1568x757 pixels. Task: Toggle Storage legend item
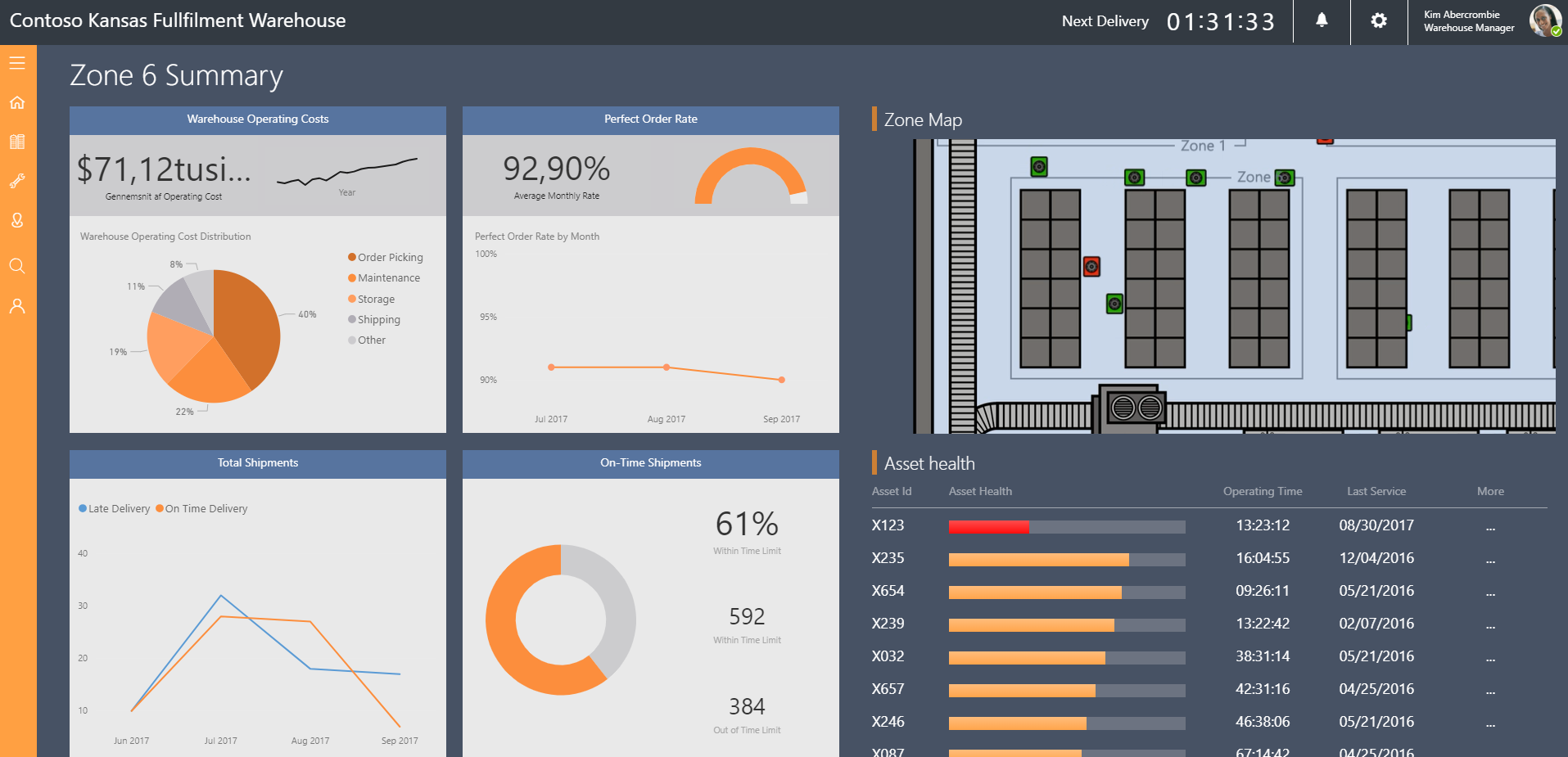point(372,299)
